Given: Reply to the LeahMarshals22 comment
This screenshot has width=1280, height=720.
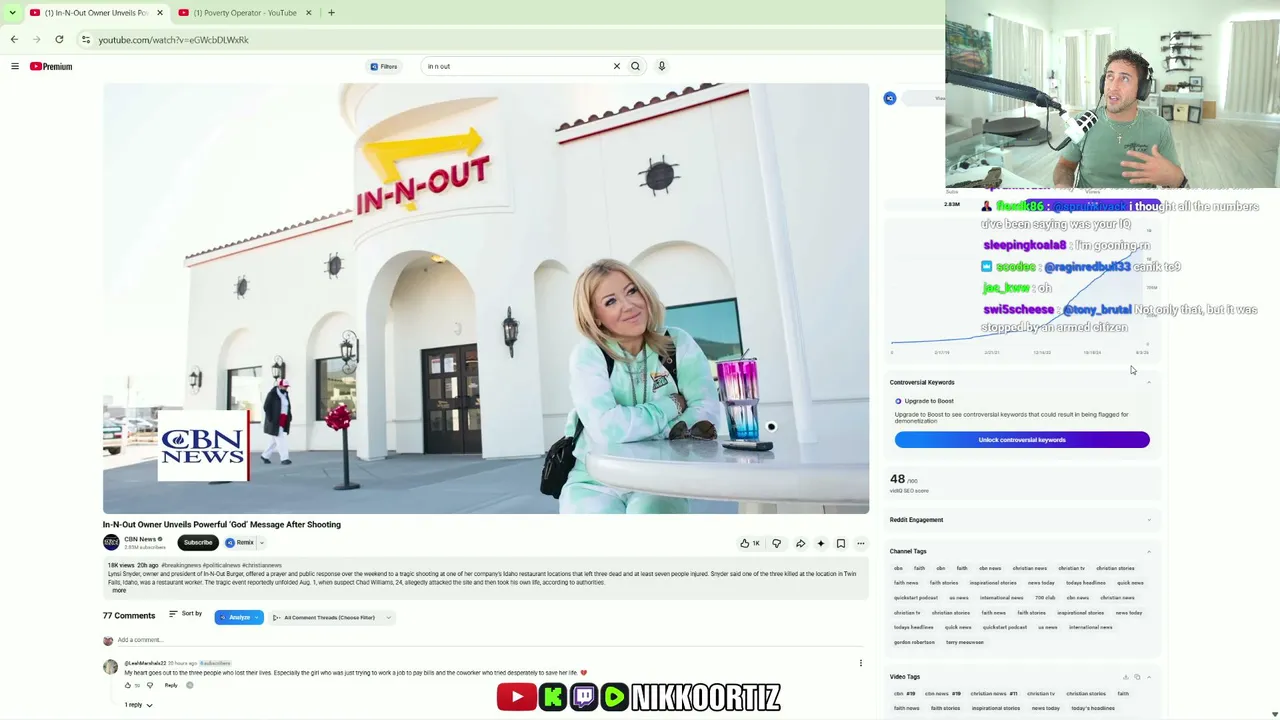Looking at the screenshot, I should [x=171, y=685].
